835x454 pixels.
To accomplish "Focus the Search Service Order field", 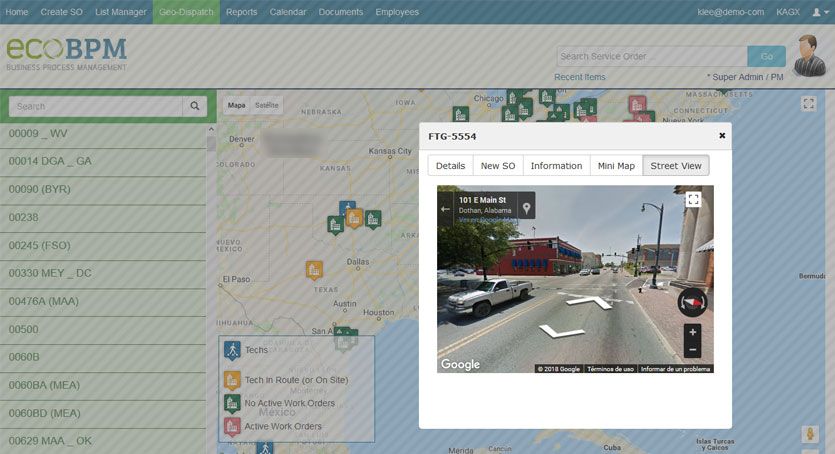I will pos(652,56).
